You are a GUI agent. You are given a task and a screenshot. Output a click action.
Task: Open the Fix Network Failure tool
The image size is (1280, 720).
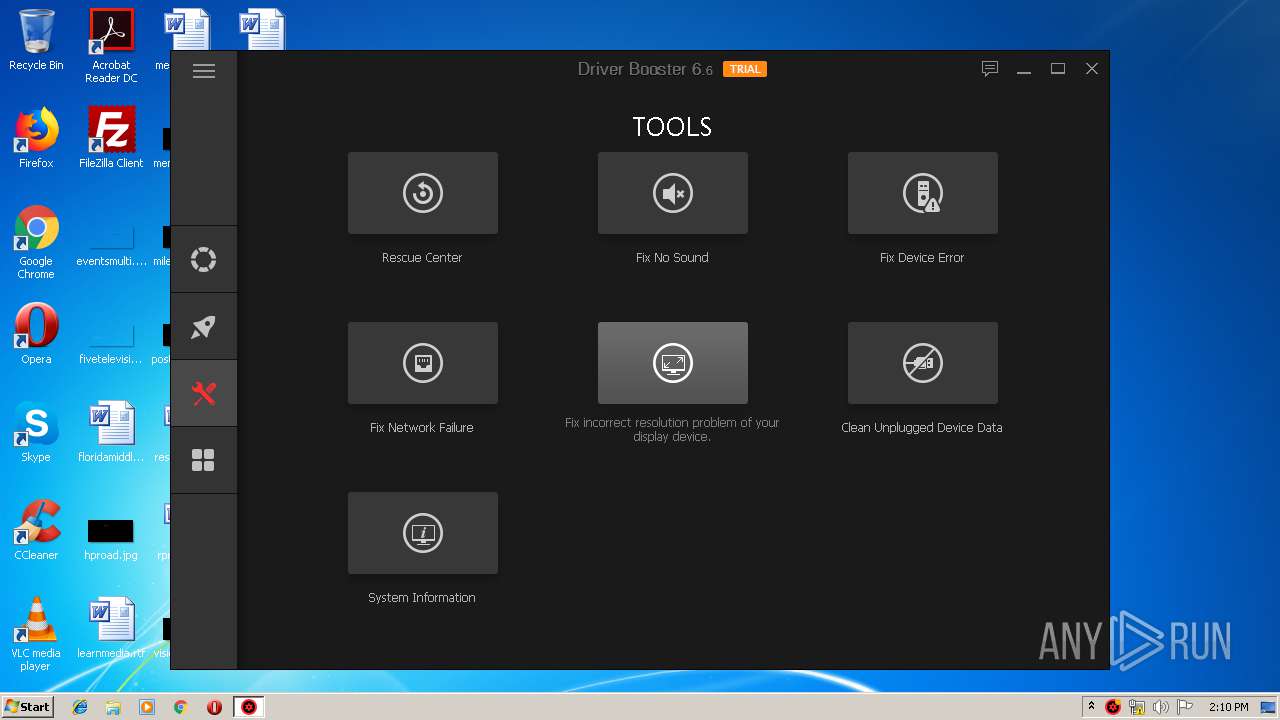423,363
